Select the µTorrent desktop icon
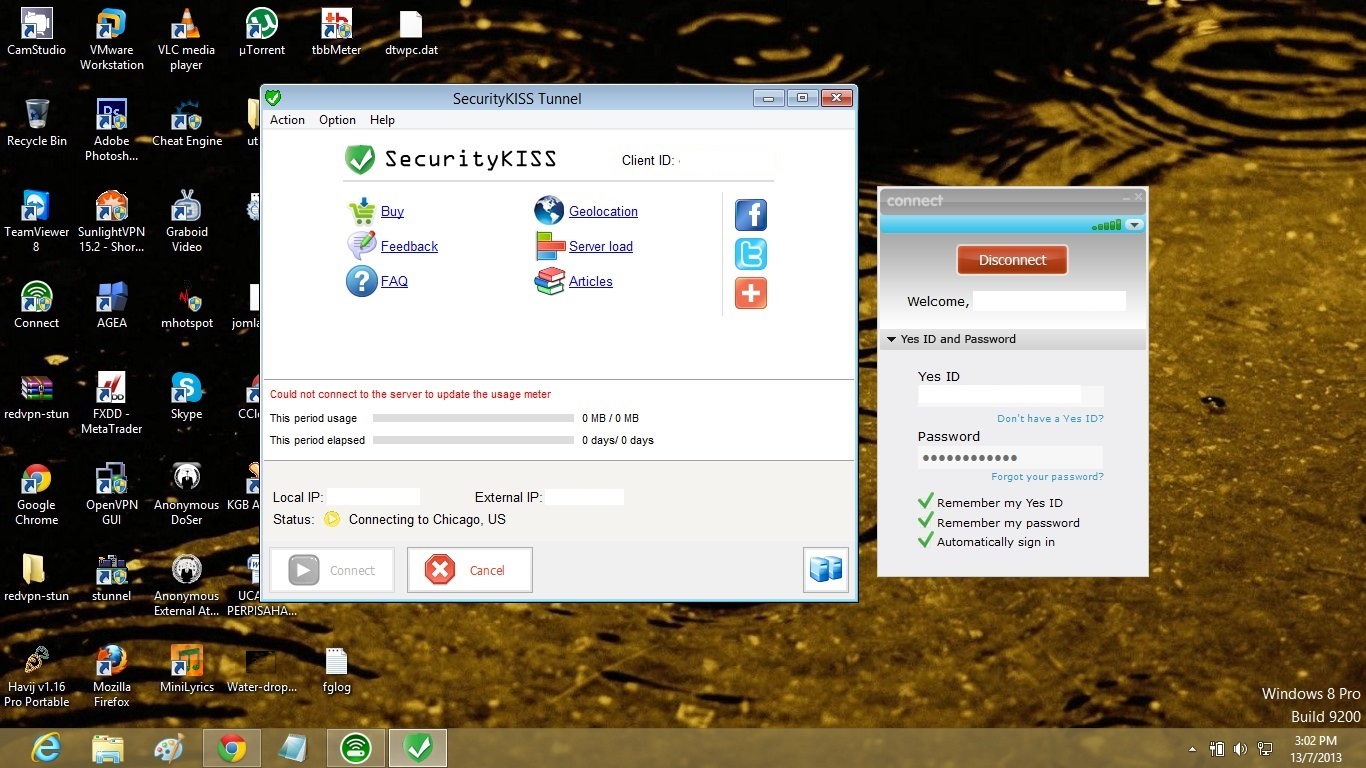The width and height of the screenshot is (1366, 768). [x=262, y=32]
